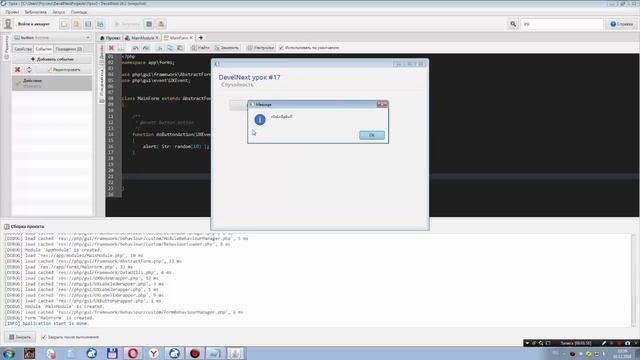The image size is (640, 360).
Task: Switch to the Поведения tab
Action: (69, 49)
